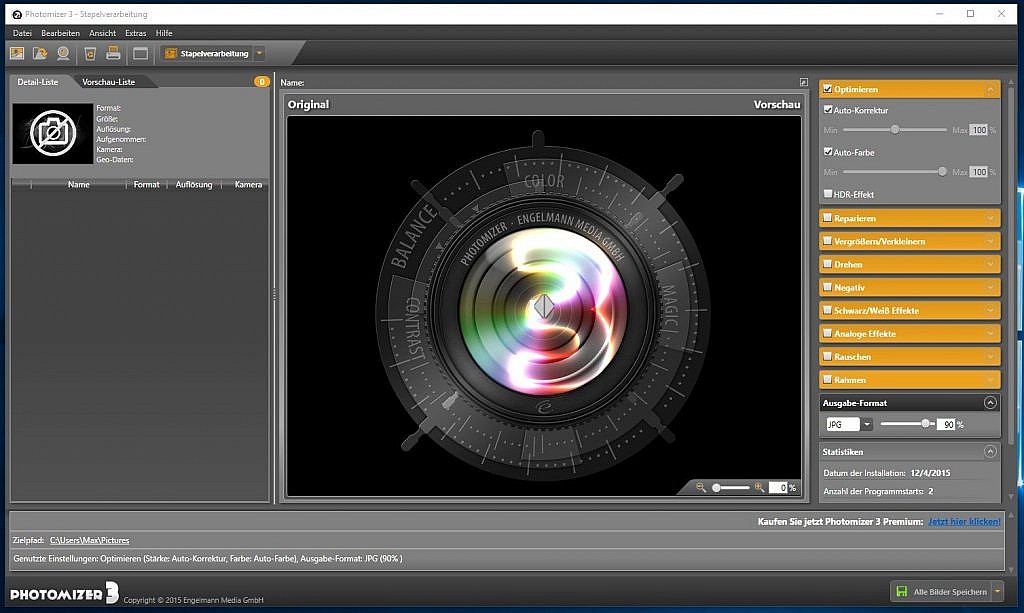This screenshot has width=1024, height=613.
Task: Click the JPG quality 90 percent field
Action: coord(946,424)
